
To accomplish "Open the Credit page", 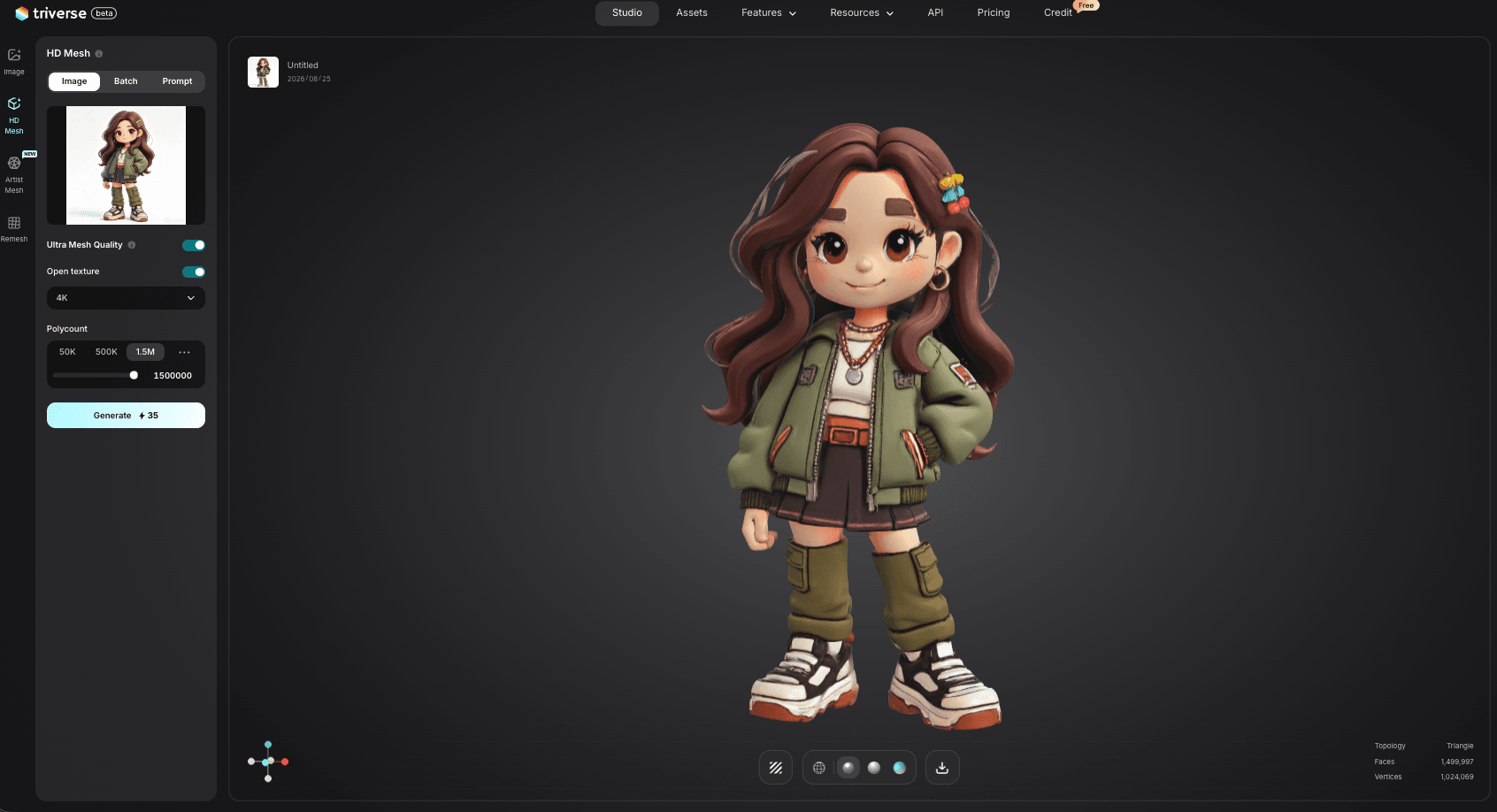I will (1058, 13).
